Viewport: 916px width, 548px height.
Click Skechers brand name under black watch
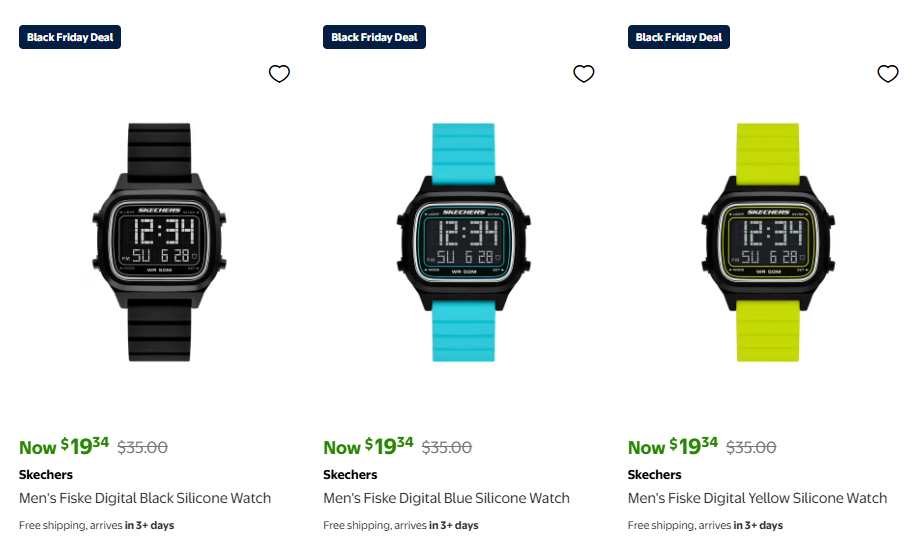click(46, 474)
